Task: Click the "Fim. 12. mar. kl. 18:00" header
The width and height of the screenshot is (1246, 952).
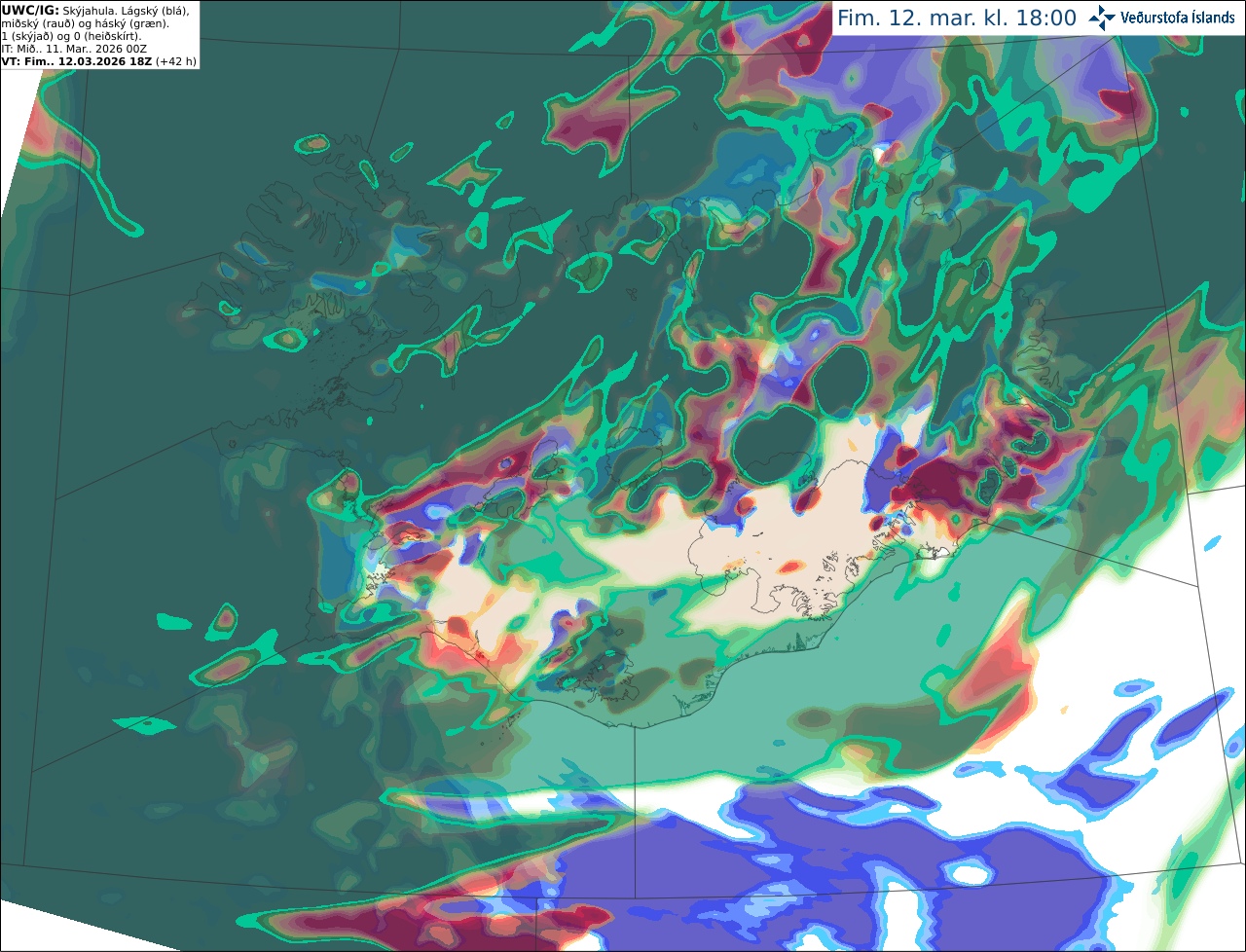Action: (x=957, y=18)
